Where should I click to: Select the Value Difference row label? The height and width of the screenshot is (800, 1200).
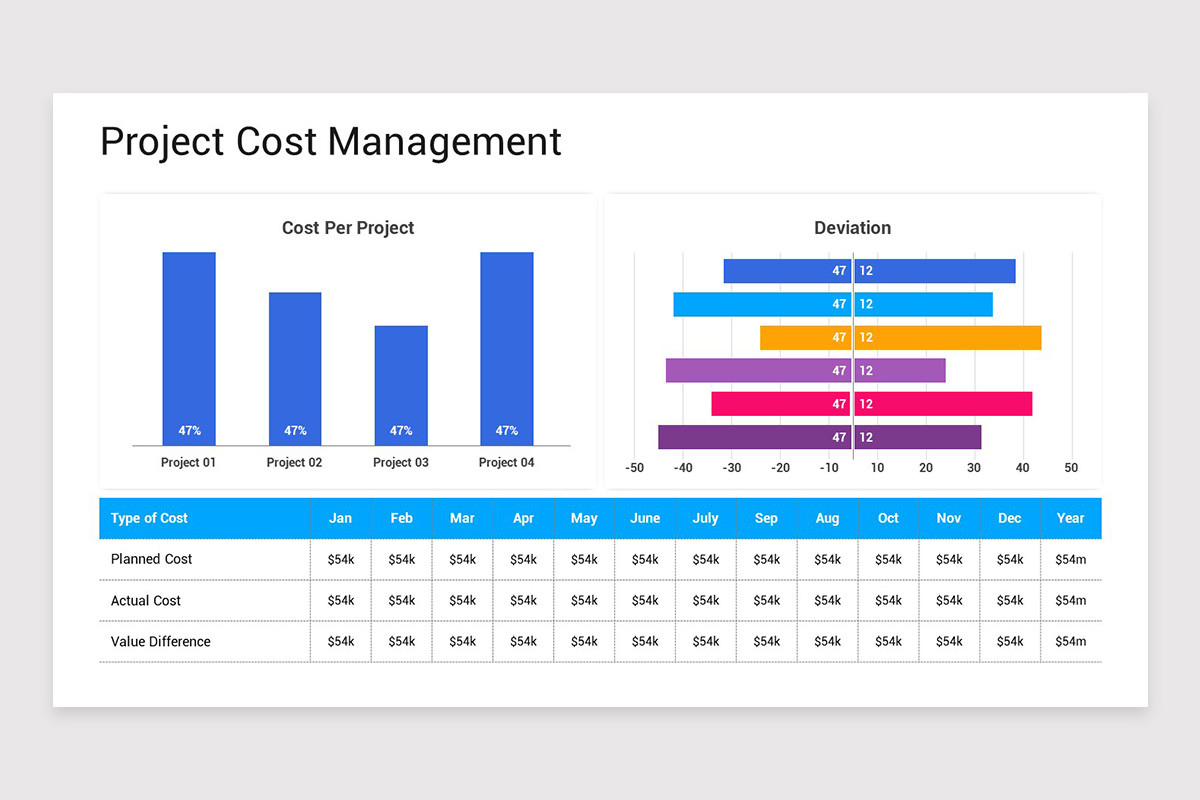point(160,641)
